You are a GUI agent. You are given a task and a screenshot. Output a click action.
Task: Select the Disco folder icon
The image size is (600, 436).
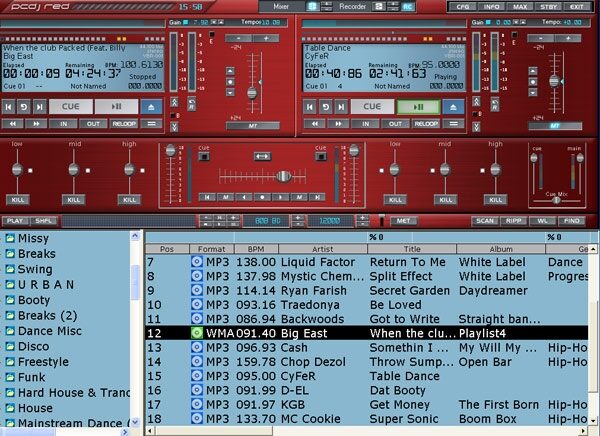click(10, 346)
